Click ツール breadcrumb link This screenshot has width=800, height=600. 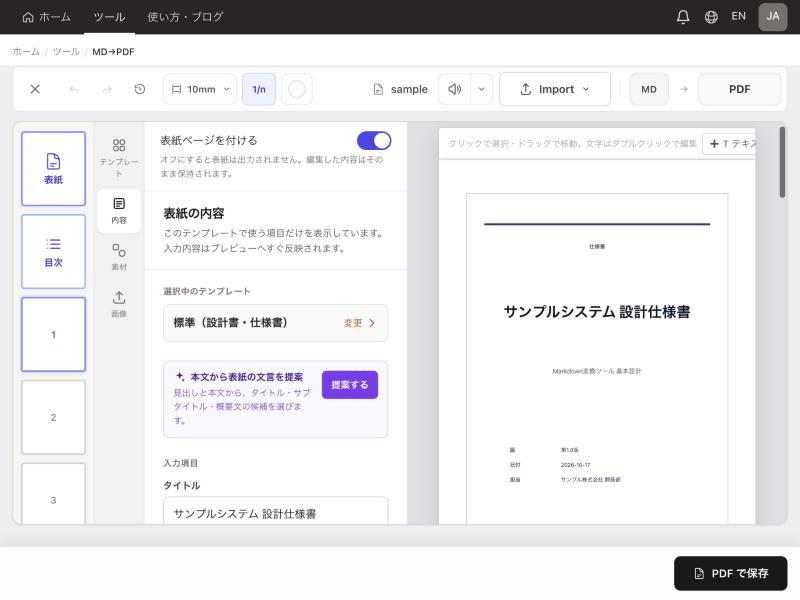tap(66, 52)
